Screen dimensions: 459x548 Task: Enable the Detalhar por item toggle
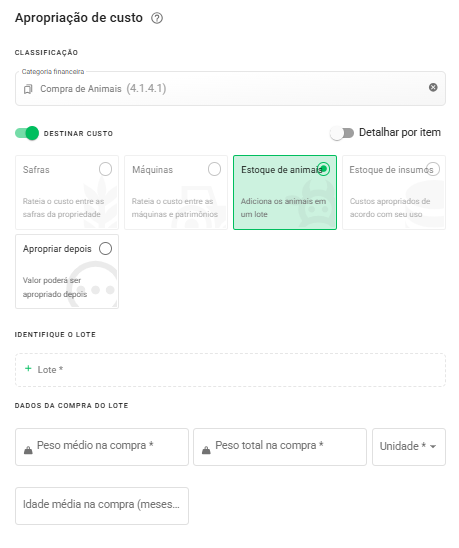tap(342, 133)
